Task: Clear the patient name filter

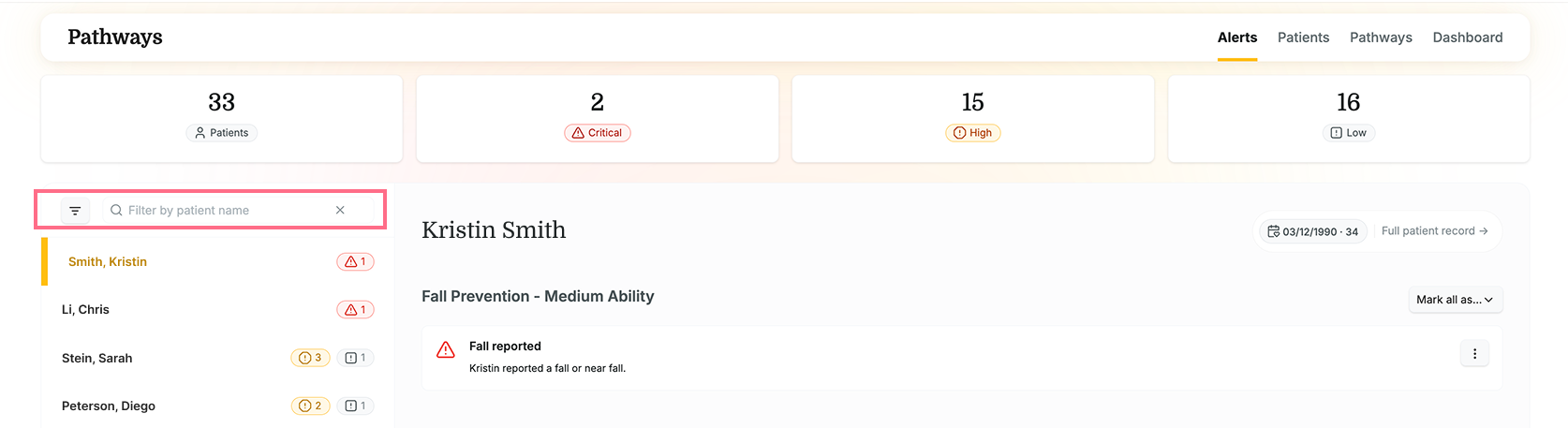Action: [340, 211]
